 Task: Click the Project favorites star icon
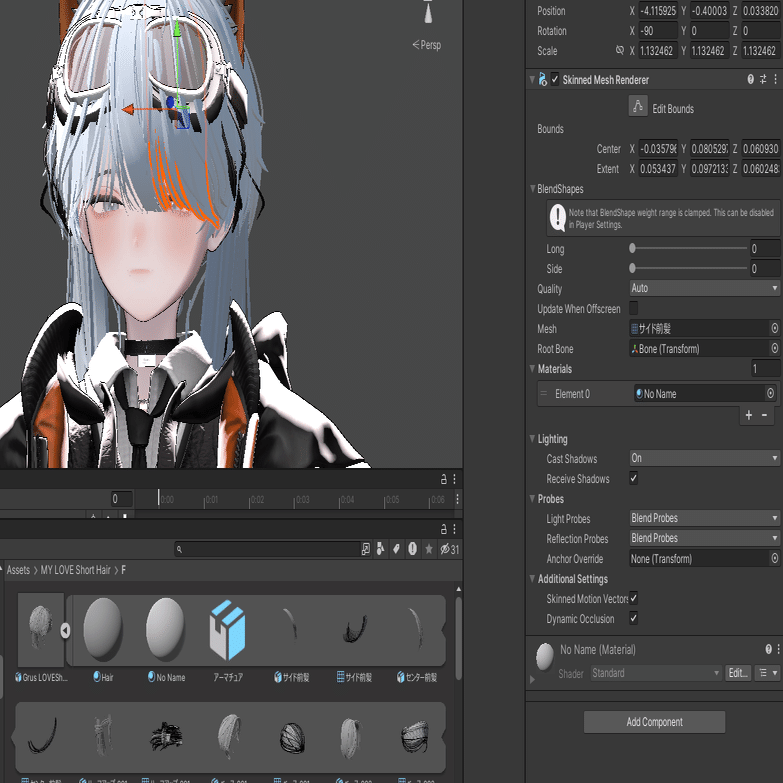[x=428, y=549]
